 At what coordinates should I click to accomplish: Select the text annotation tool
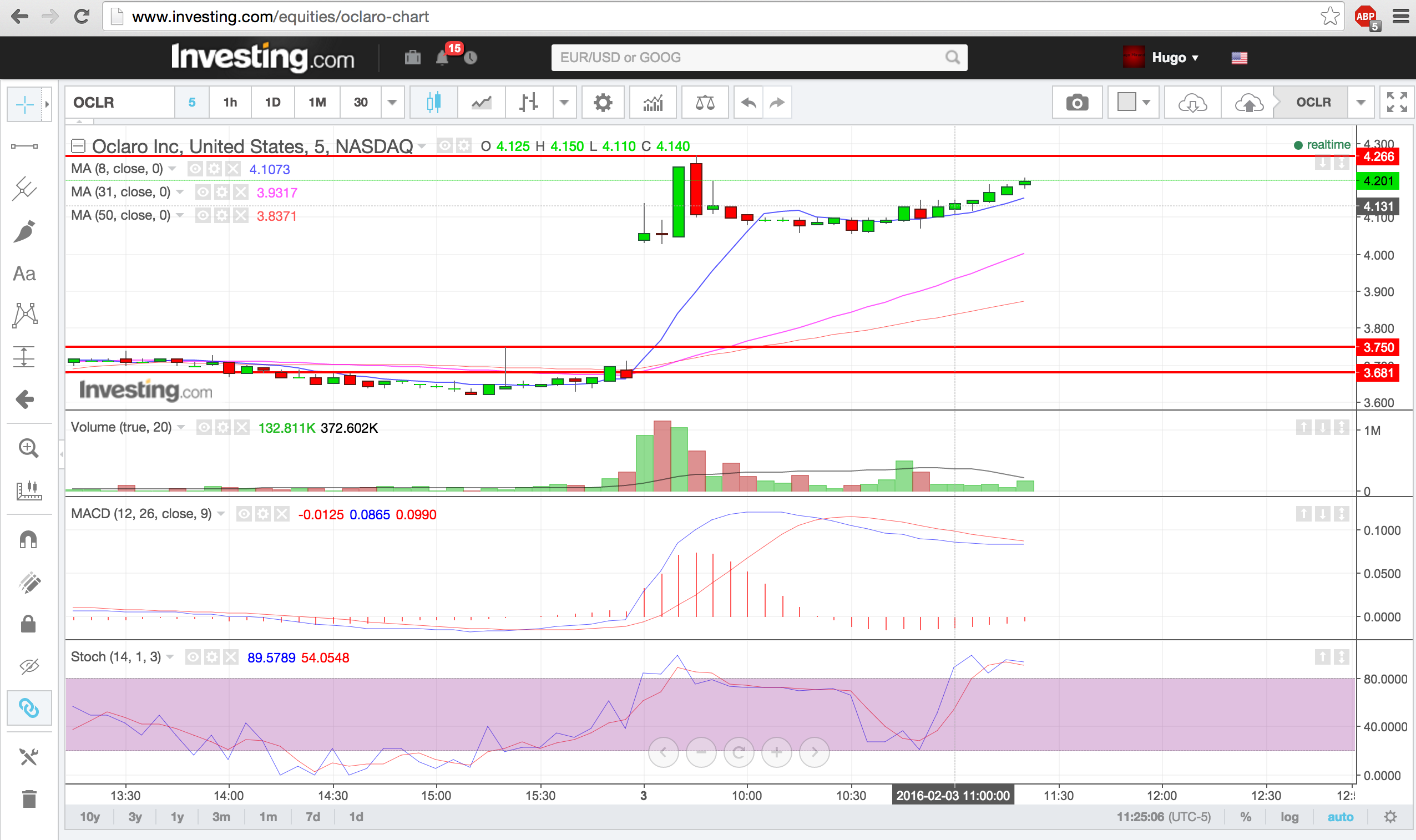click(x=24, y=274)
